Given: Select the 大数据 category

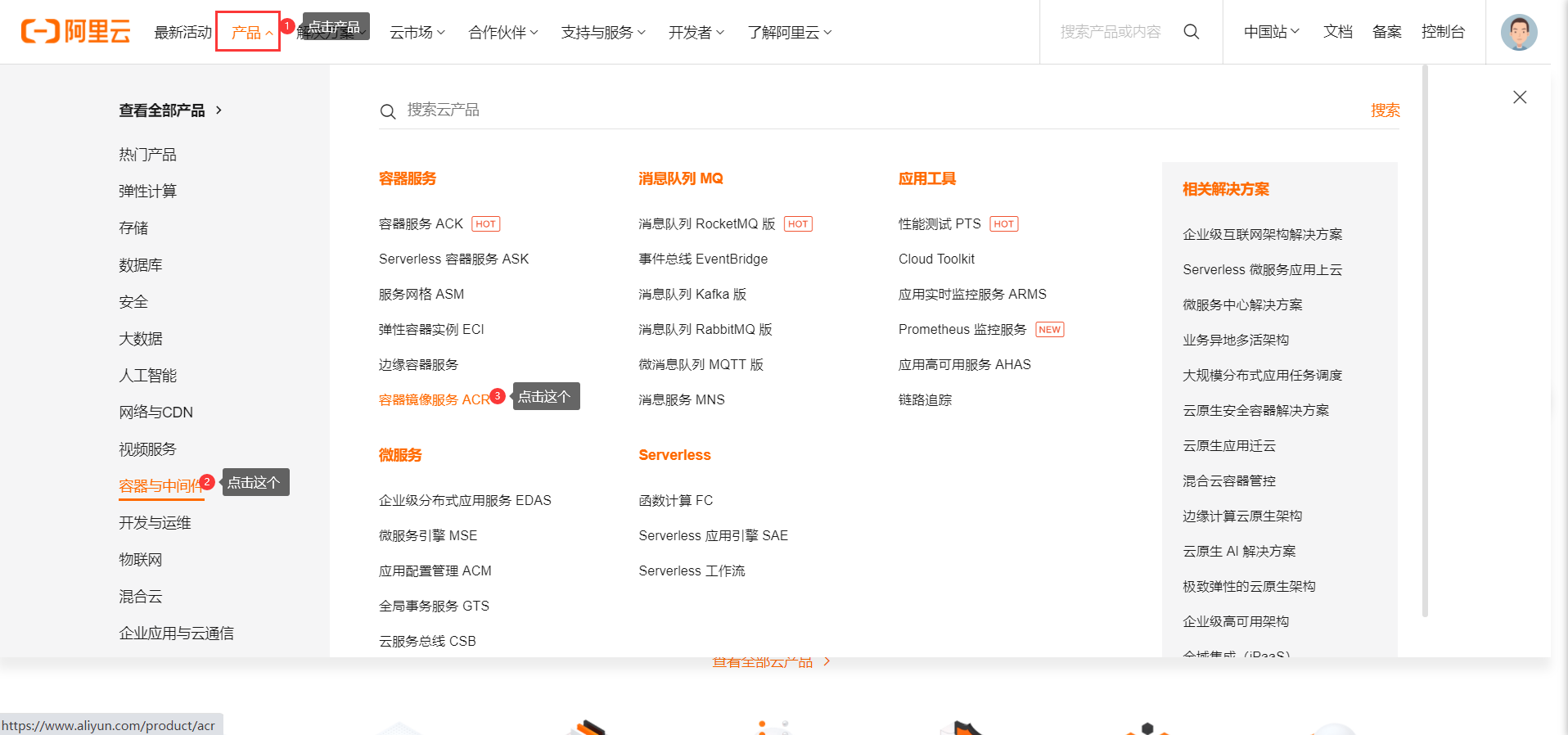Looking at the screenshot, I should click(x=141, y=338).
